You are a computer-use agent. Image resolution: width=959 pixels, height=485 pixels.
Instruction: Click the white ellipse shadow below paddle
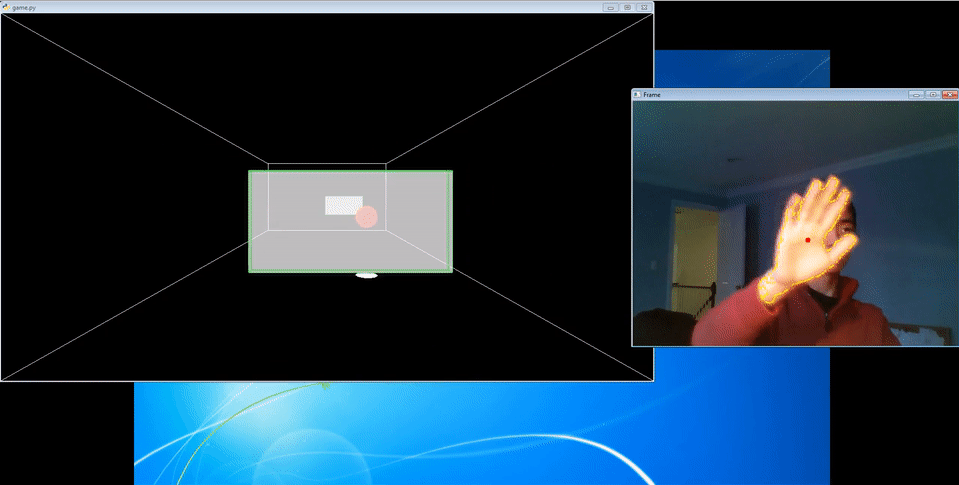click(x=366, y=276)
